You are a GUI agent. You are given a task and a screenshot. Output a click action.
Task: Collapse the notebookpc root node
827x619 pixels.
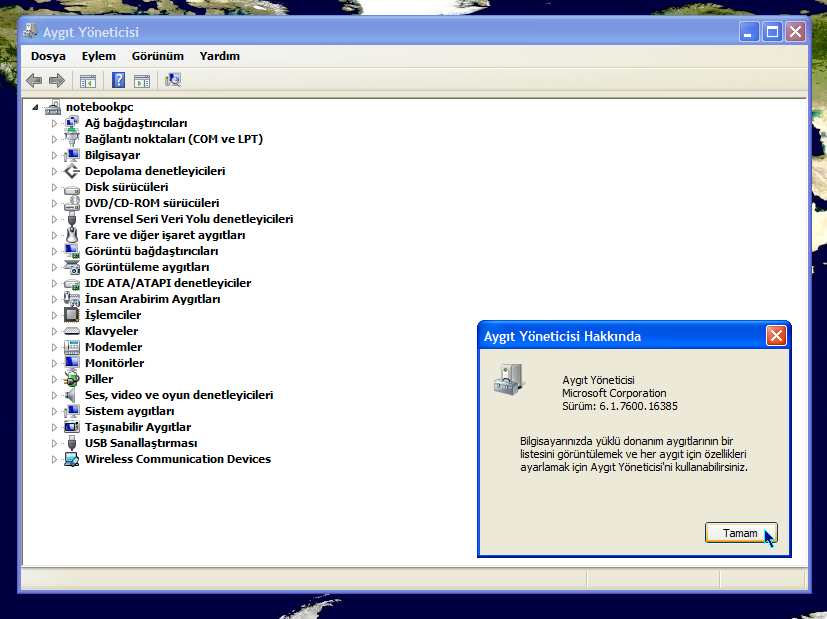pos(35,108)
